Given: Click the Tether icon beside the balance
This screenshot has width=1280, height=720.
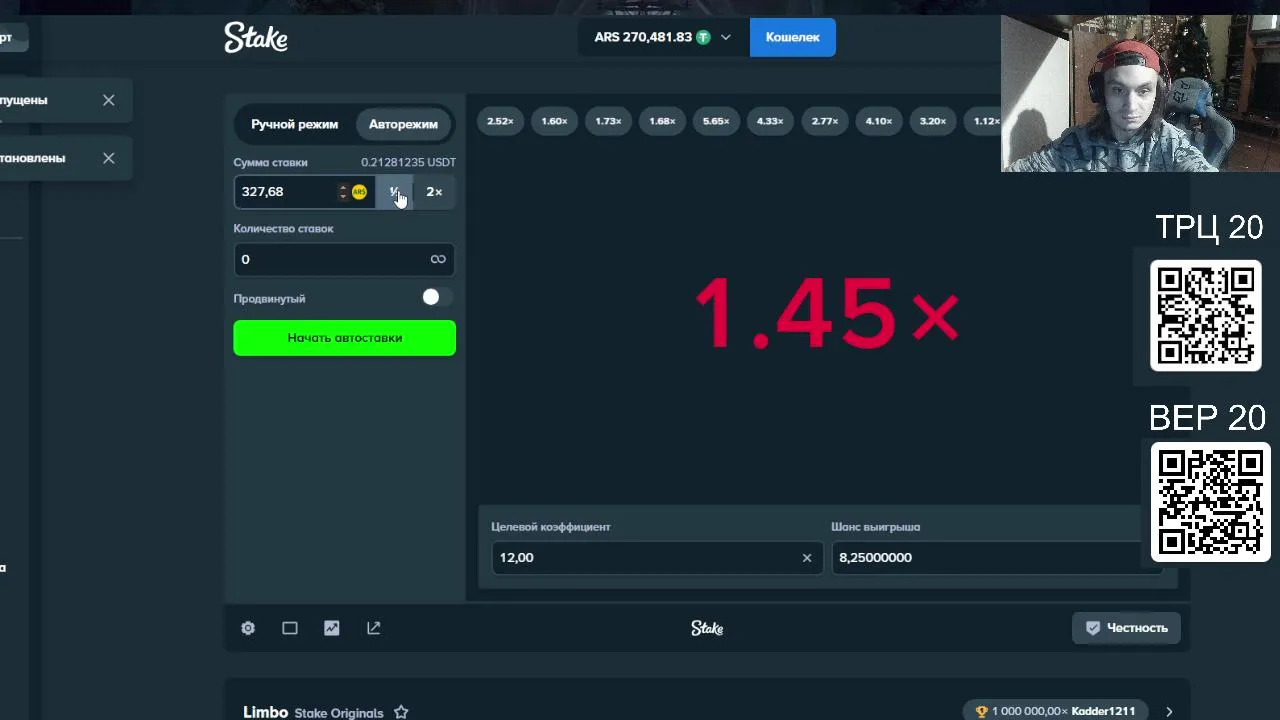Looking at the screenshot, I should 703,37.
